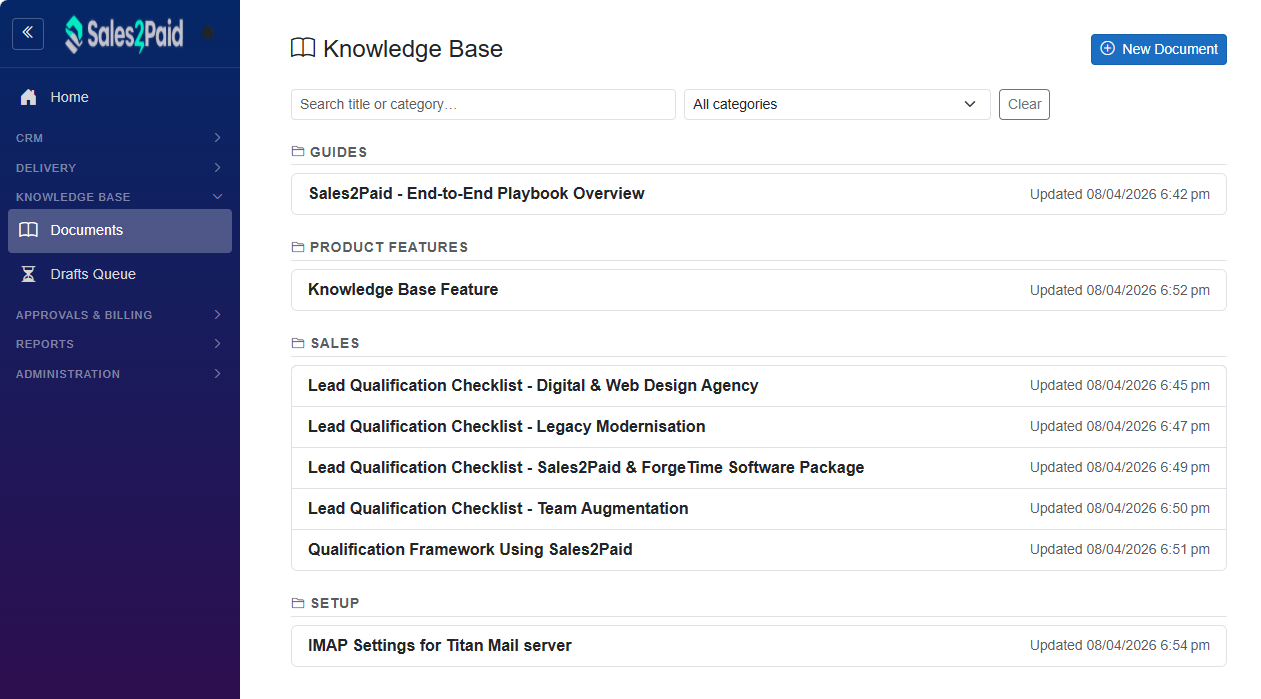
Task: Open the Knowledge Base Feature document
Action: tap(758, 290)
